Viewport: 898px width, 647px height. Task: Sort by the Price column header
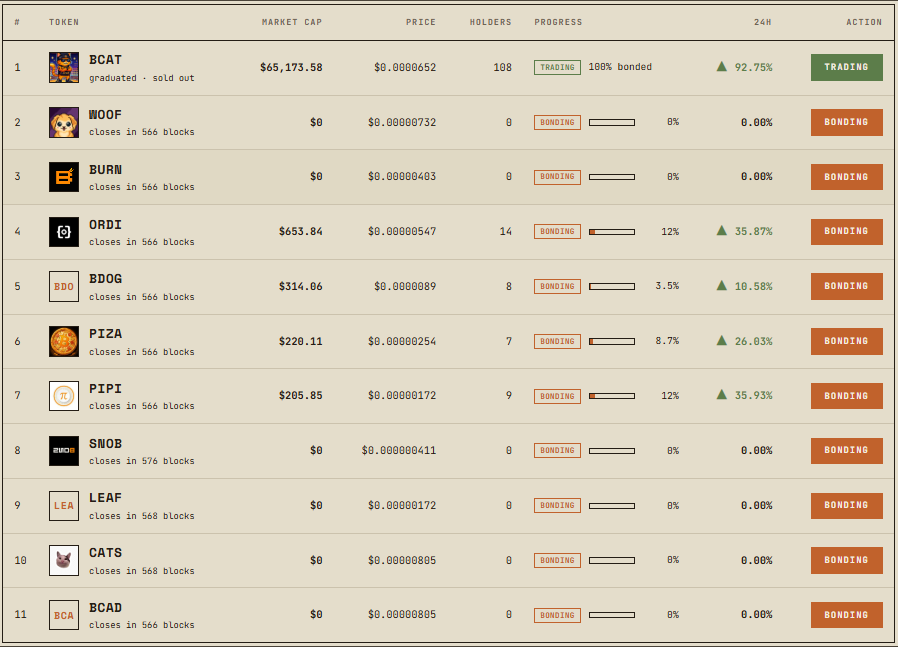tap(421, 22)
